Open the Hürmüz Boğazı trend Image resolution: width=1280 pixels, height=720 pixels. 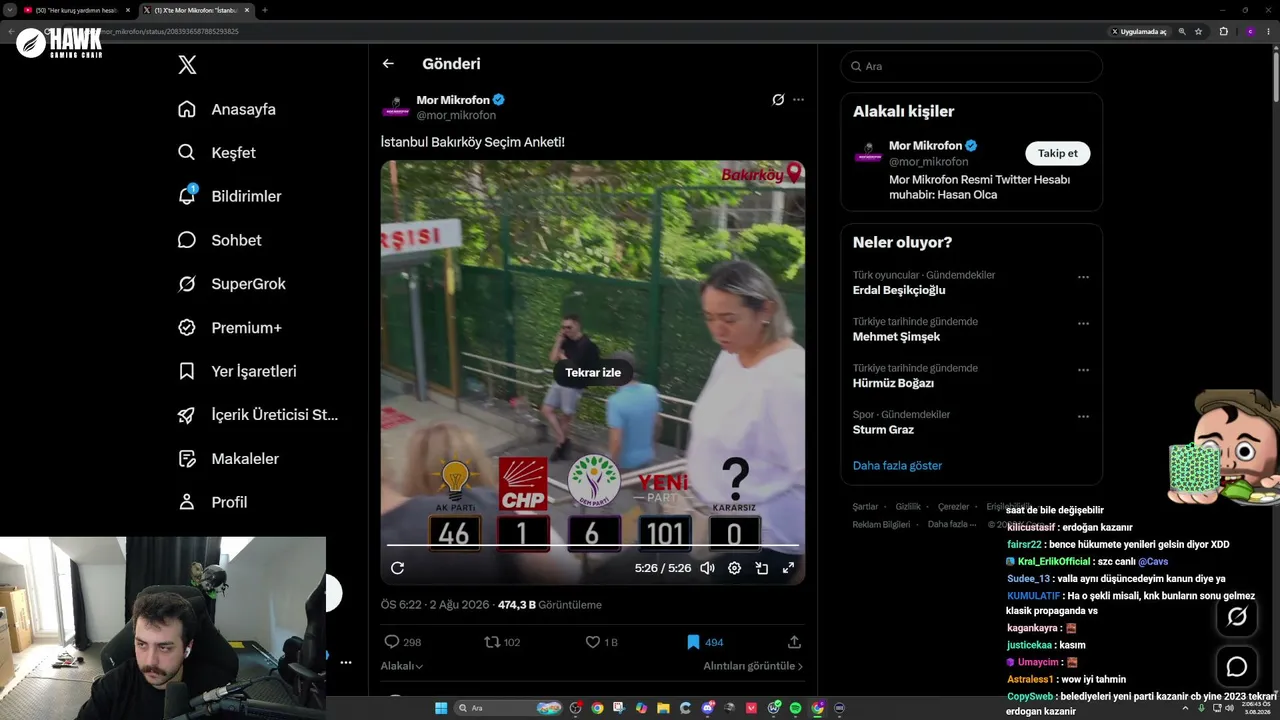[893, 383]
